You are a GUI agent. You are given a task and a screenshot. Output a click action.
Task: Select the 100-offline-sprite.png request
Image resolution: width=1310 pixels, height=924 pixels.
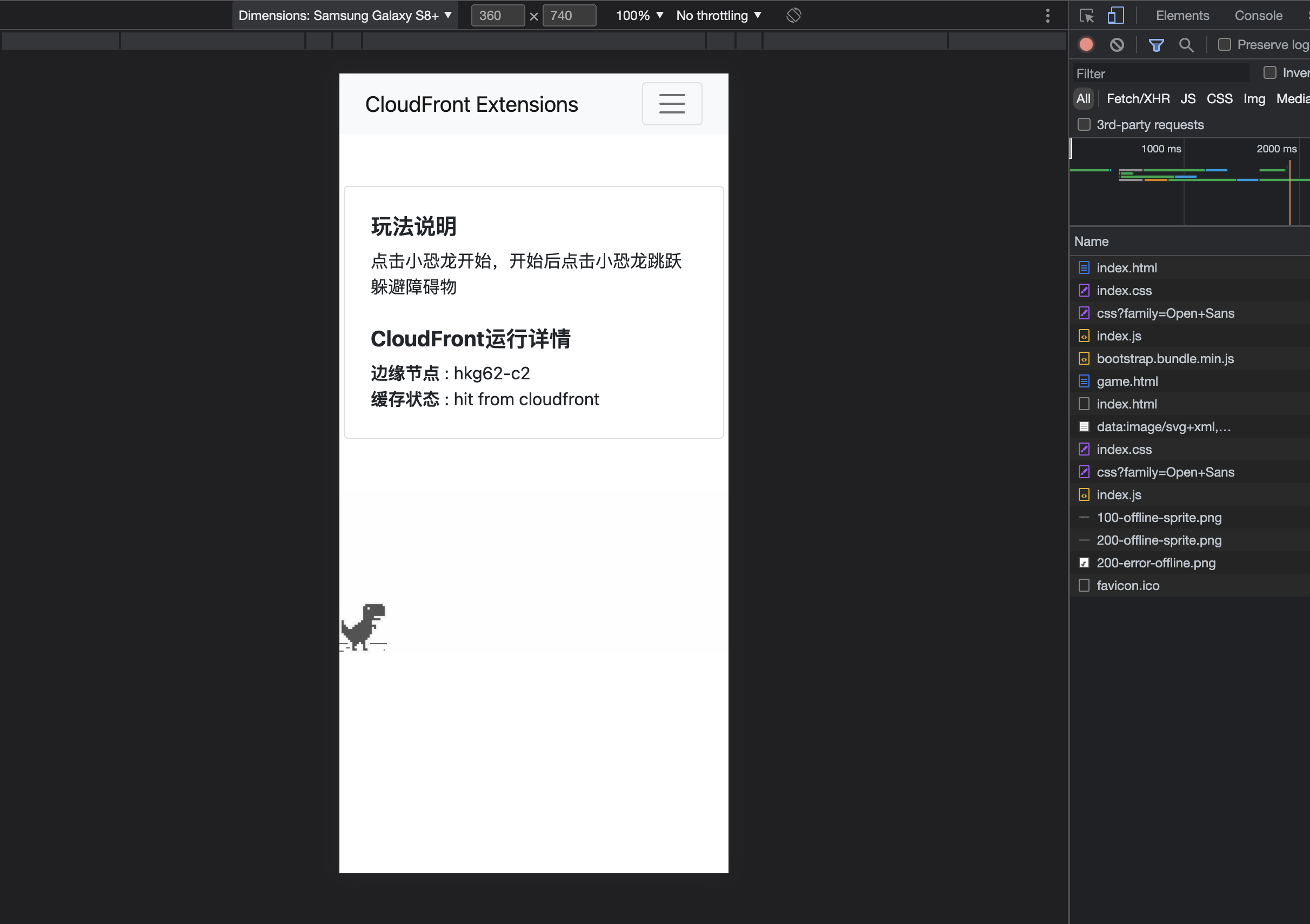click(1190, 517)
